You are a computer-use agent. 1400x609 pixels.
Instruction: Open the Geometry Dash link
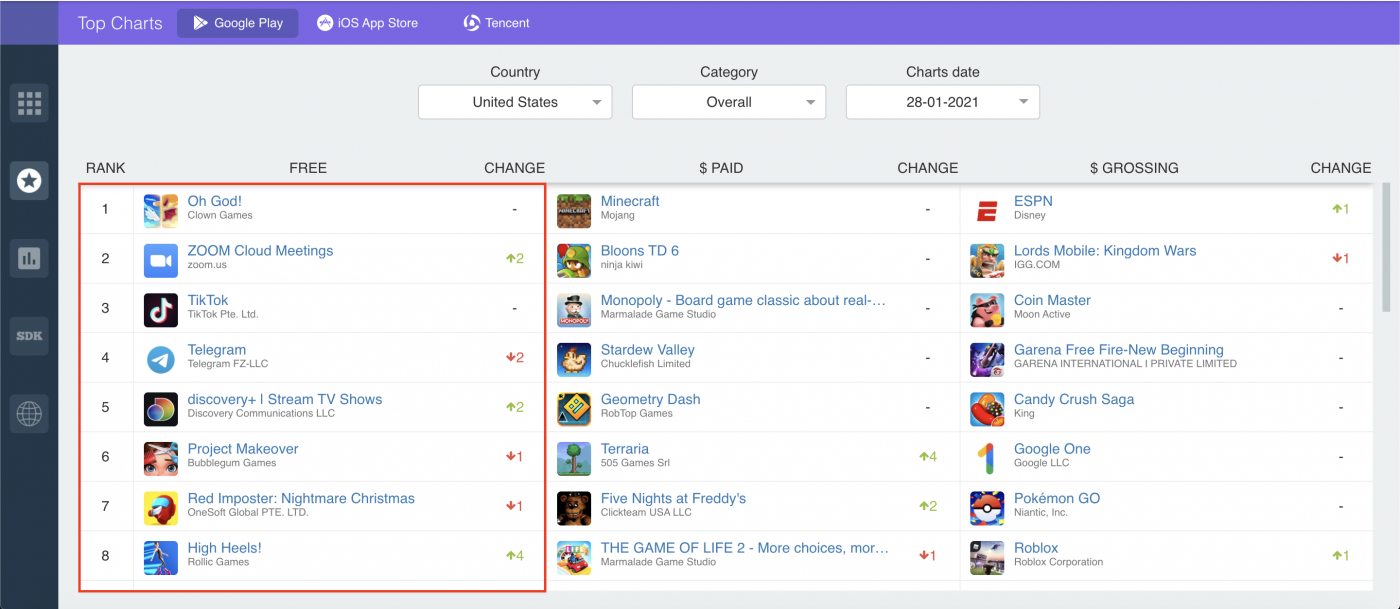(x=650, y=399)
